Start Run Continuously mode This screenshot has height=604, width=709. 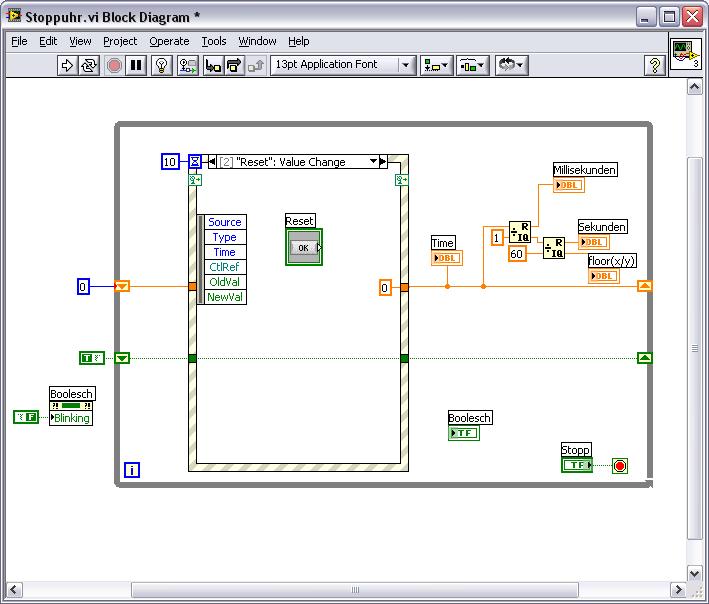[x=90, y=65]
